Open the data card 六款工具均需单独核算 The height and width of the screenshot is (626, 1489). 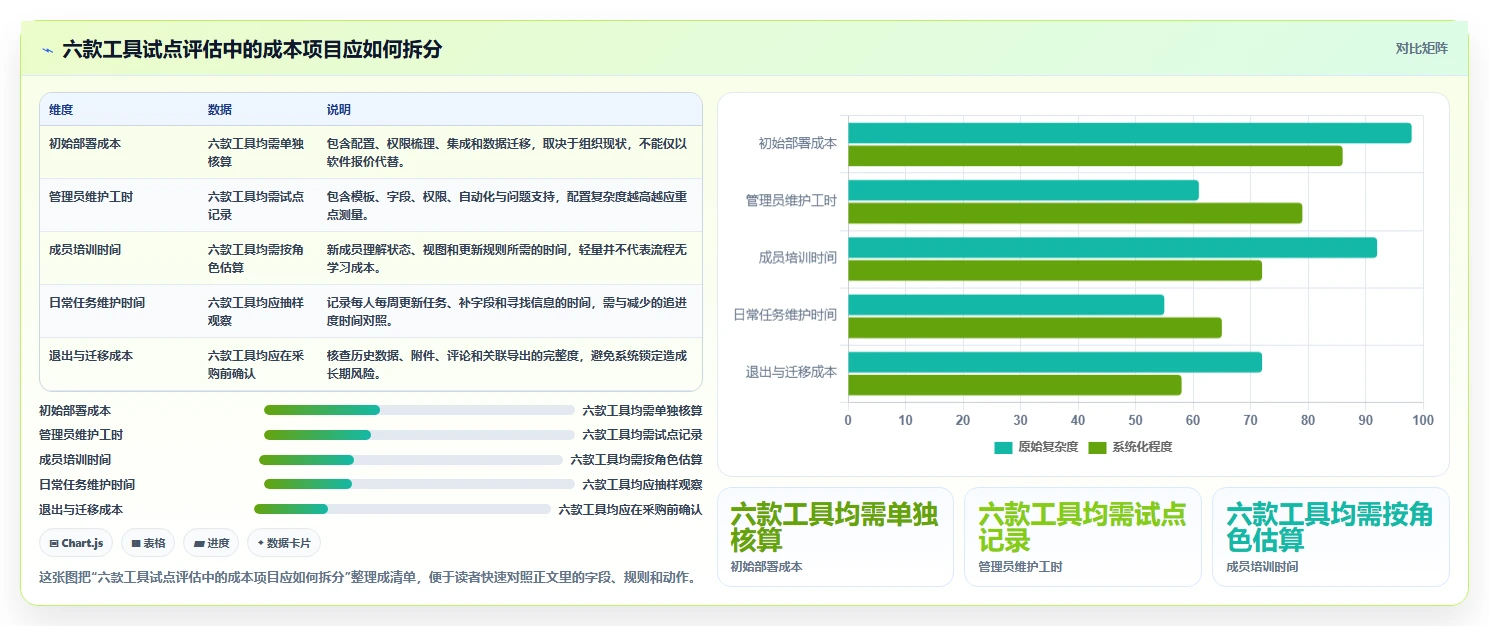(836, 537)
